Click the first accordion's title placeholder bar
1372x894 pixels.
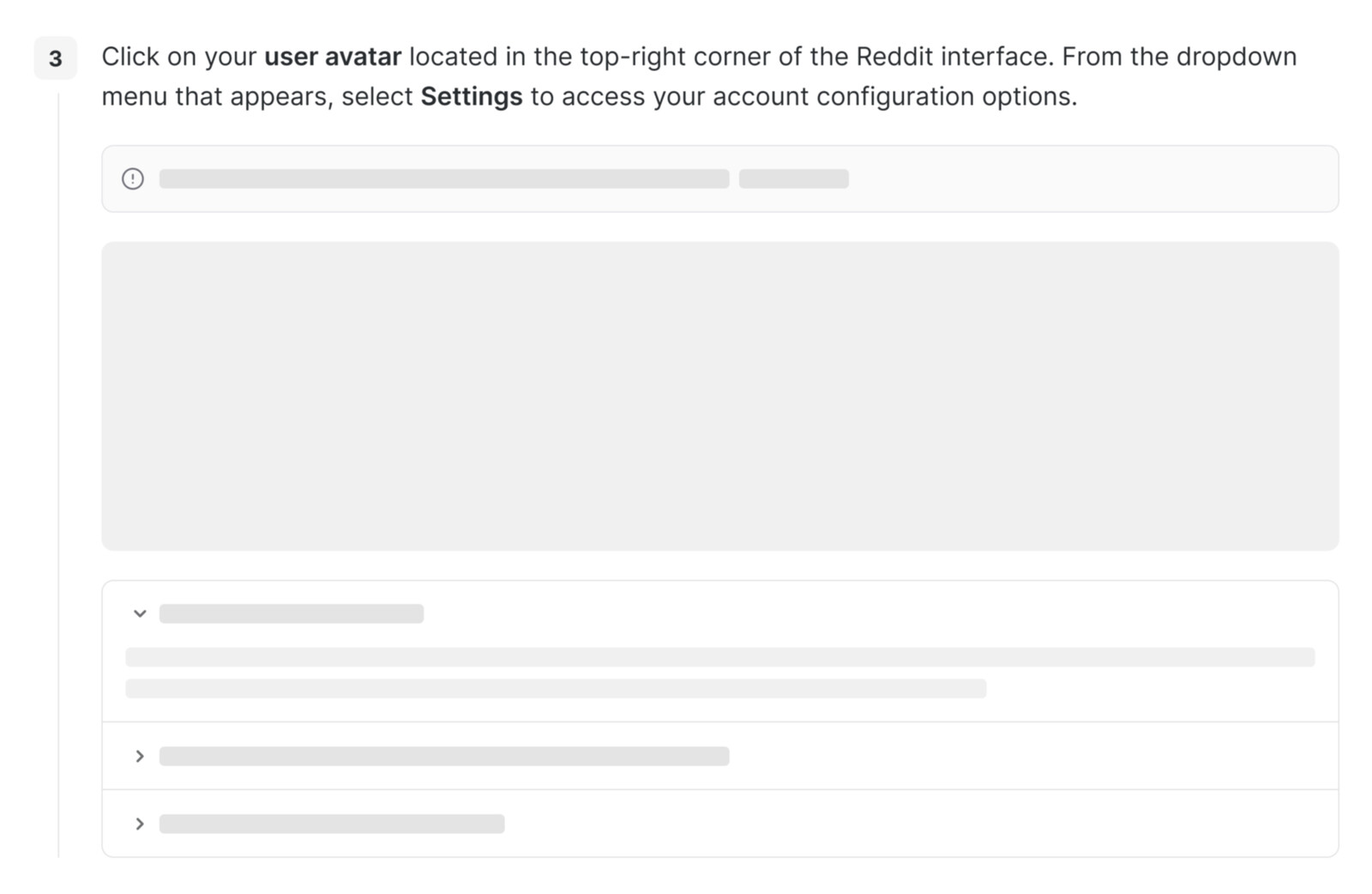(291, 613)
